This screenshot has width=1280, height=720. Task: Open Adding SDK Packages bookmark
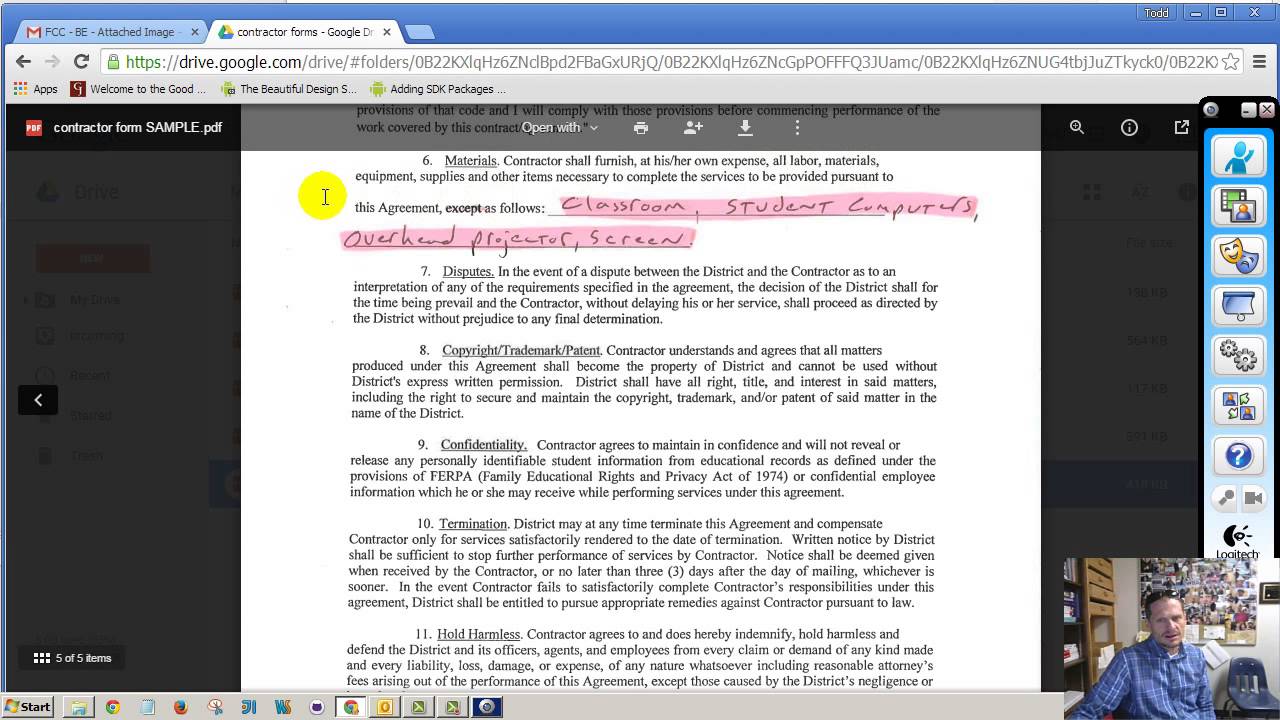point(438,89)
